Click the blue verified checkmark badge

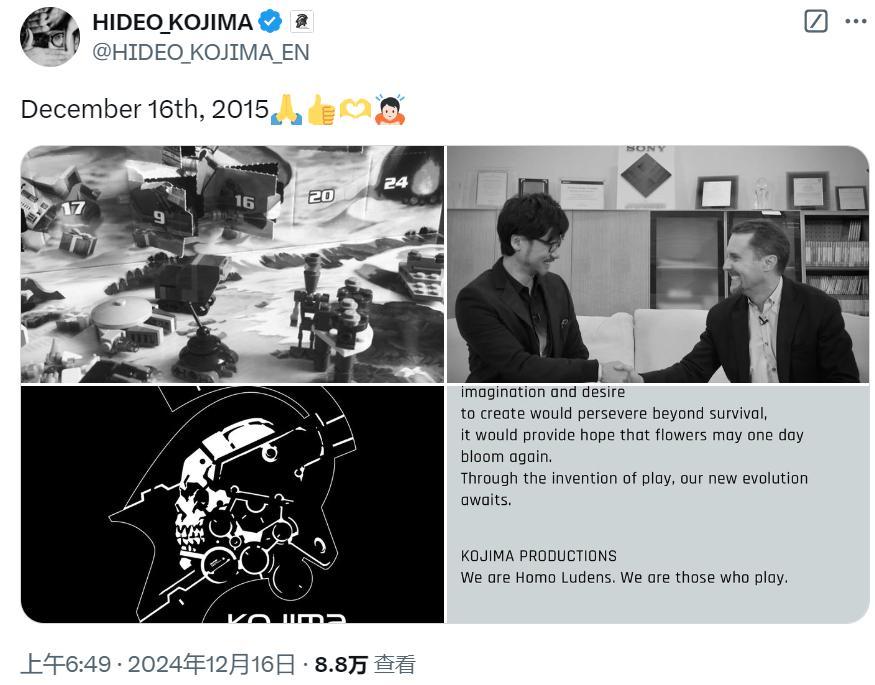tap(271, 22)
